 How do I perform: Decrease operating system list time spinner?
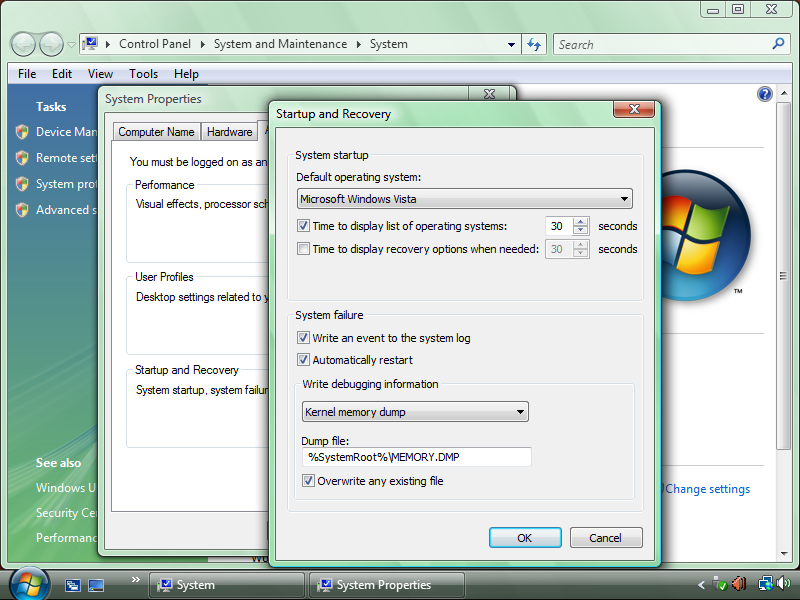[x=581, y=230]
